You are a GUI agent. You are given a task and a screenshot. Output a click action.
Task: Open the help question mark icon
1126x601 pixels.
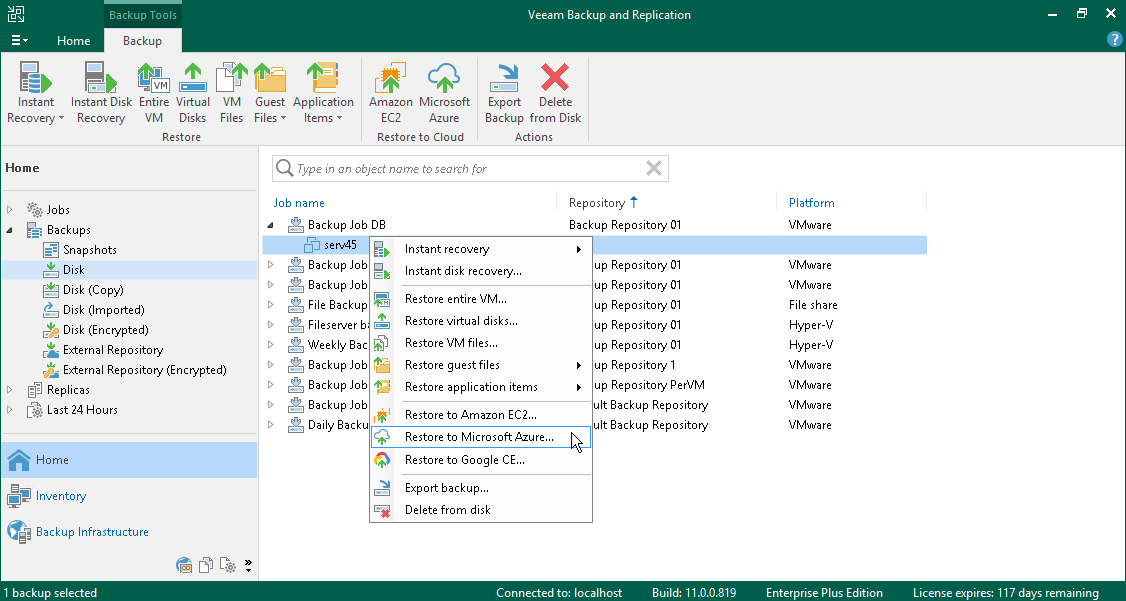(1114, 39)
